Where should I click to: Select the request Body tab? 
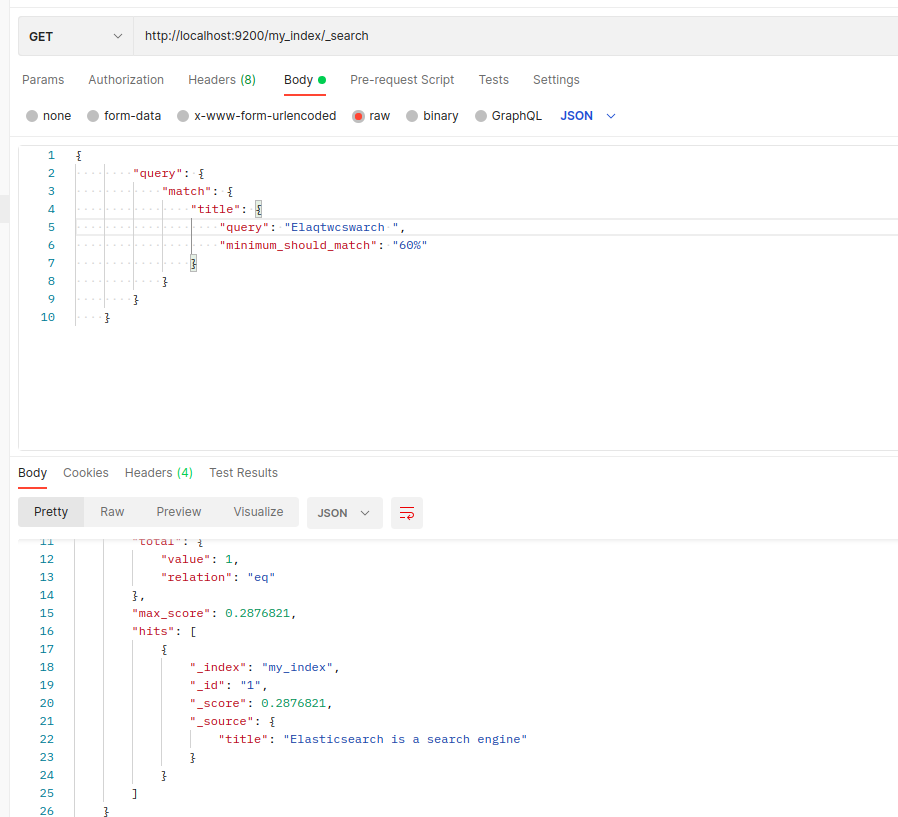(305, 80)
